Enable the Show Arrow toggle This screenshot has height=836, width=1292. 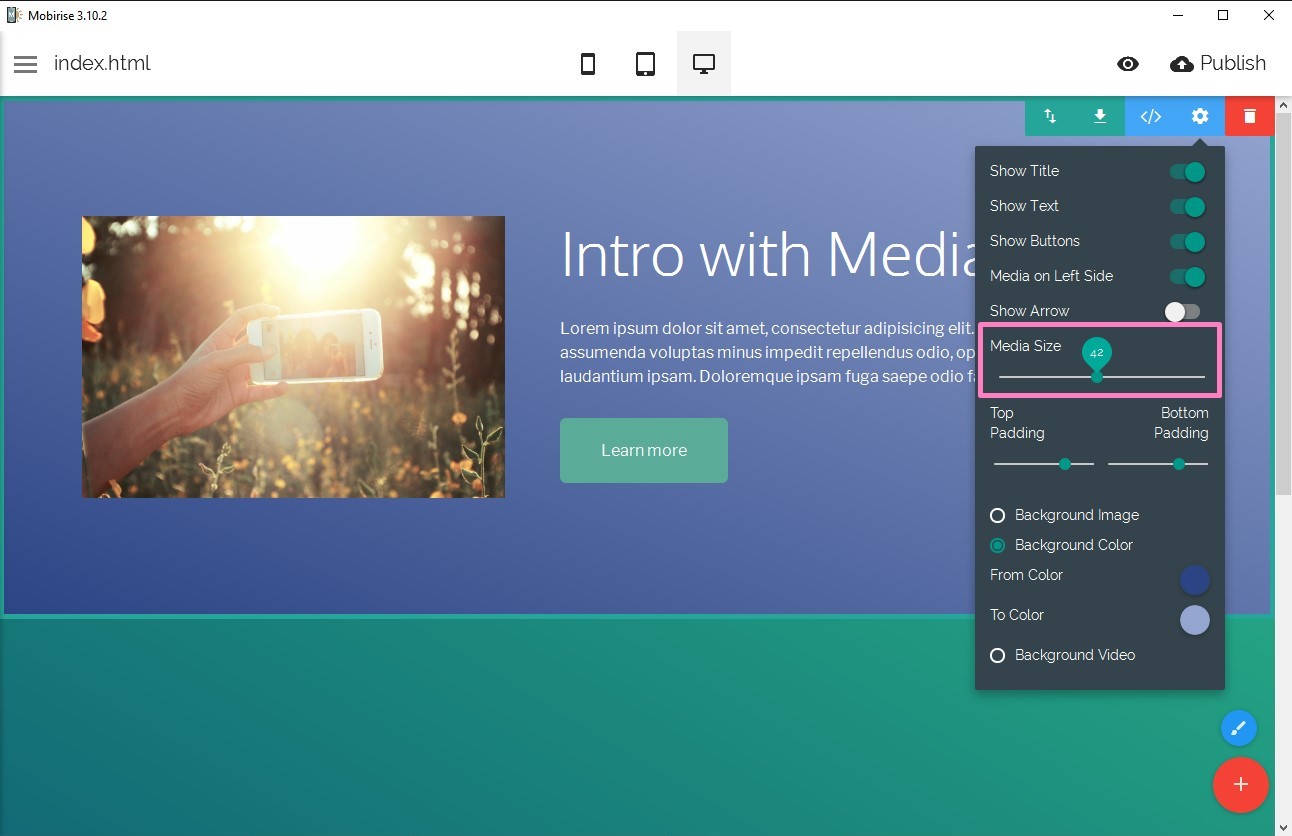click(1182, 312)
